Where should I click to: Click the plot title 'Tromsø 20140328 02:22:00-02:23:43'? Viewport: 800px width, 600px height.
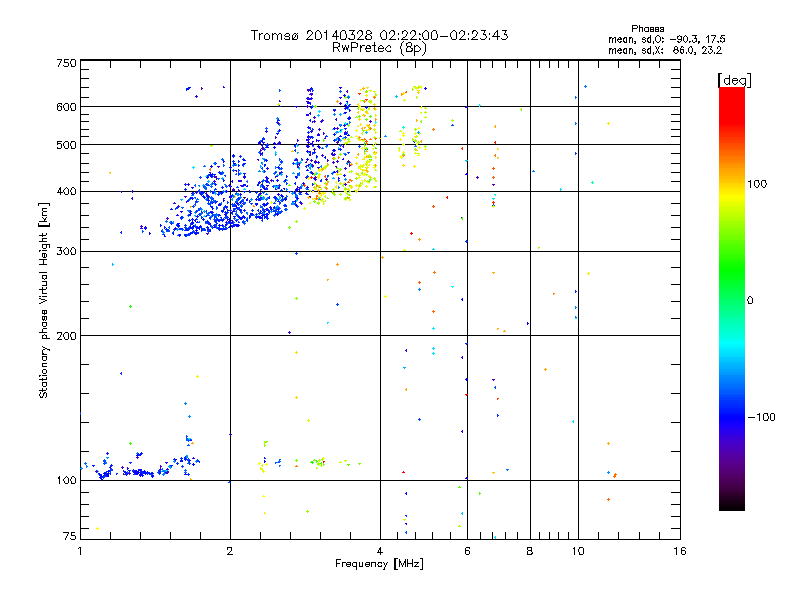tap(379, 35)
